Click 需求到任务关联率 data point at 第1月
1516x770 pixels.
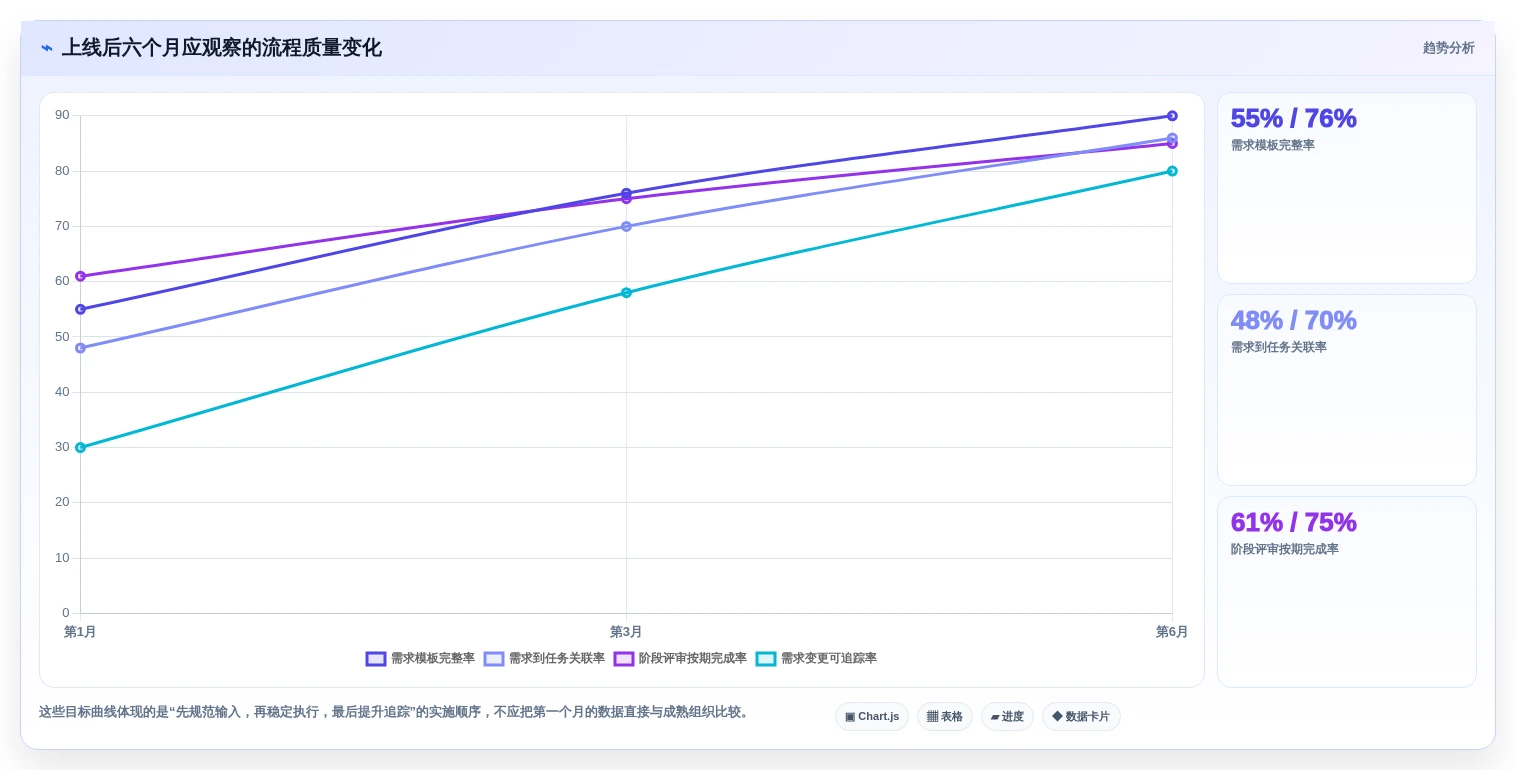(x=80, y=348)
